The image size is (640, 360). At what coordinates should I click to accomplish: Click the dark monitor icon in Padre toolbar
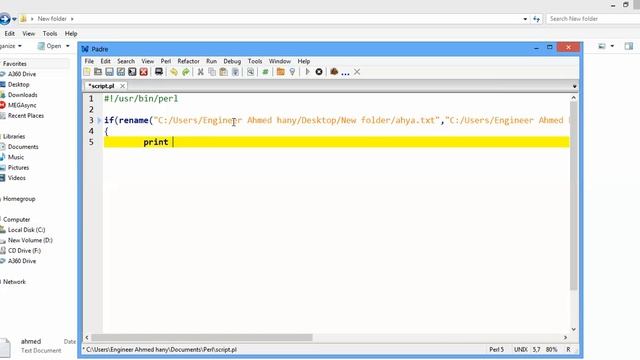pyautogui.click(x=159, y=72)
